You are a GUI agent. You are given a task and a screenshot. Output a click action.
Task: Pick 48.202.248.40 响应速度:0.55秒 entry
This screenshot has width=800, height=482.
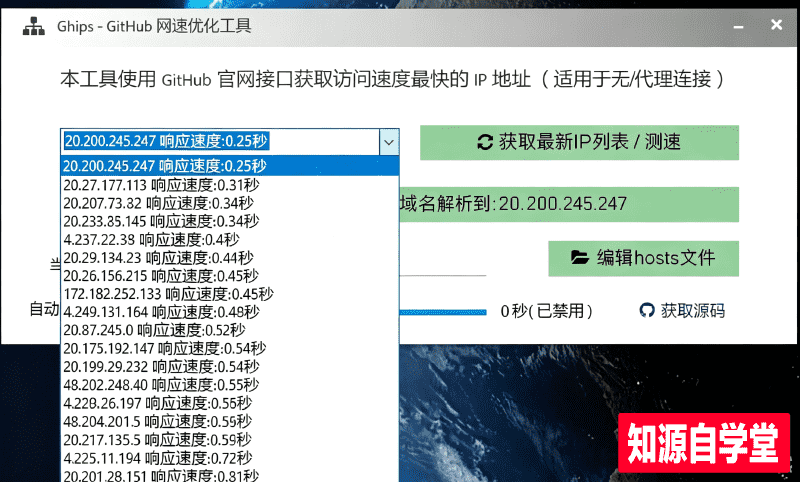coord(230,385)
